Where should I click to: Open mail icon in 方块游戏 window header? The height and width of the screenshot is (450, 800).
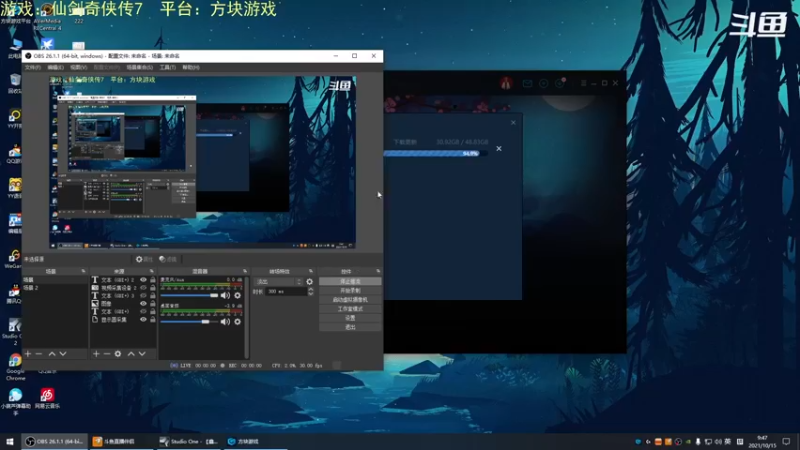[x=527, y=83]
